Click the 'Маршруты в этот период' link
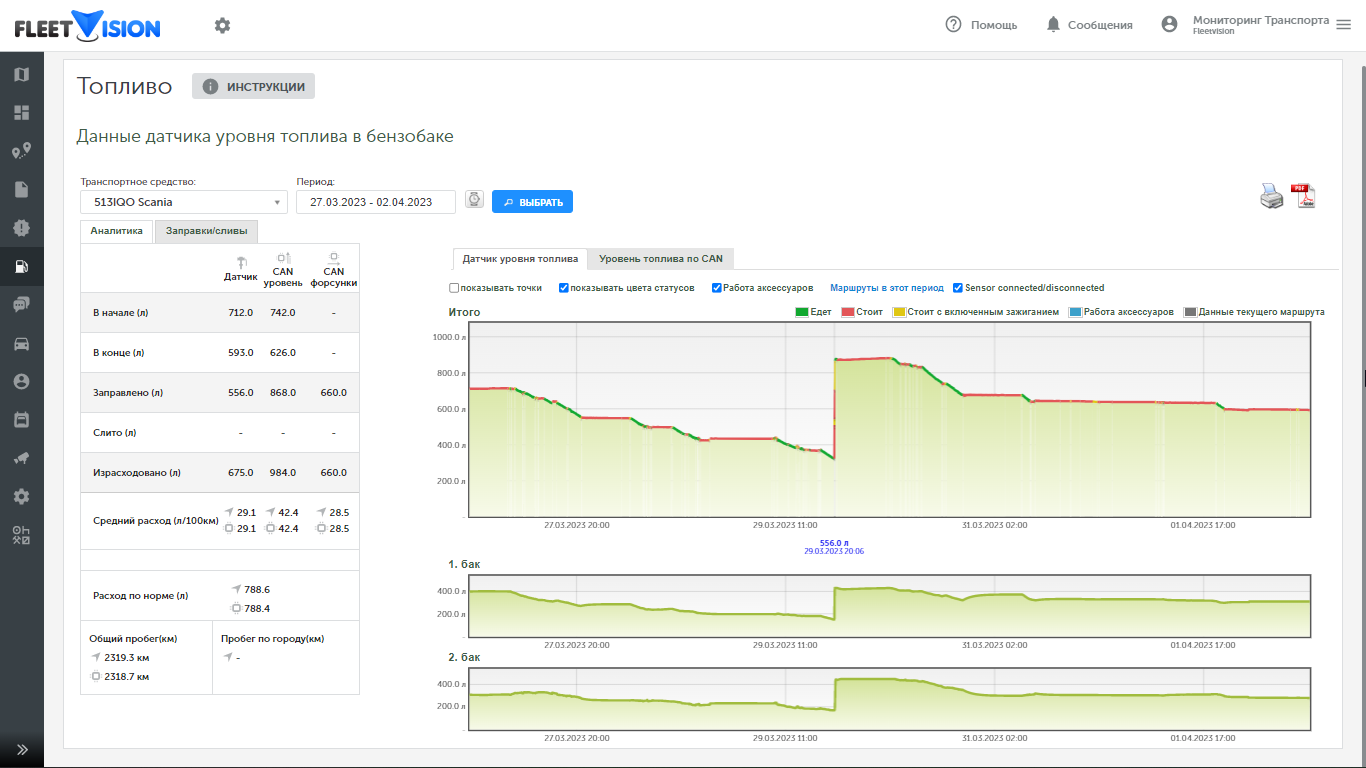This screenshot has height=768, width=1366. pos(886,288)
